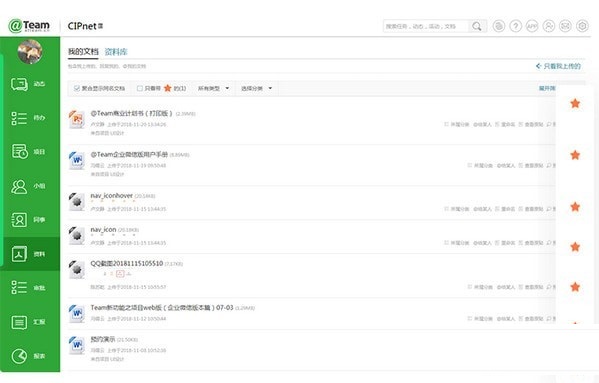Screen dimensions: 599x383
Task: Click the blue expand filter link in filter bar
Action: coord(547,88)
